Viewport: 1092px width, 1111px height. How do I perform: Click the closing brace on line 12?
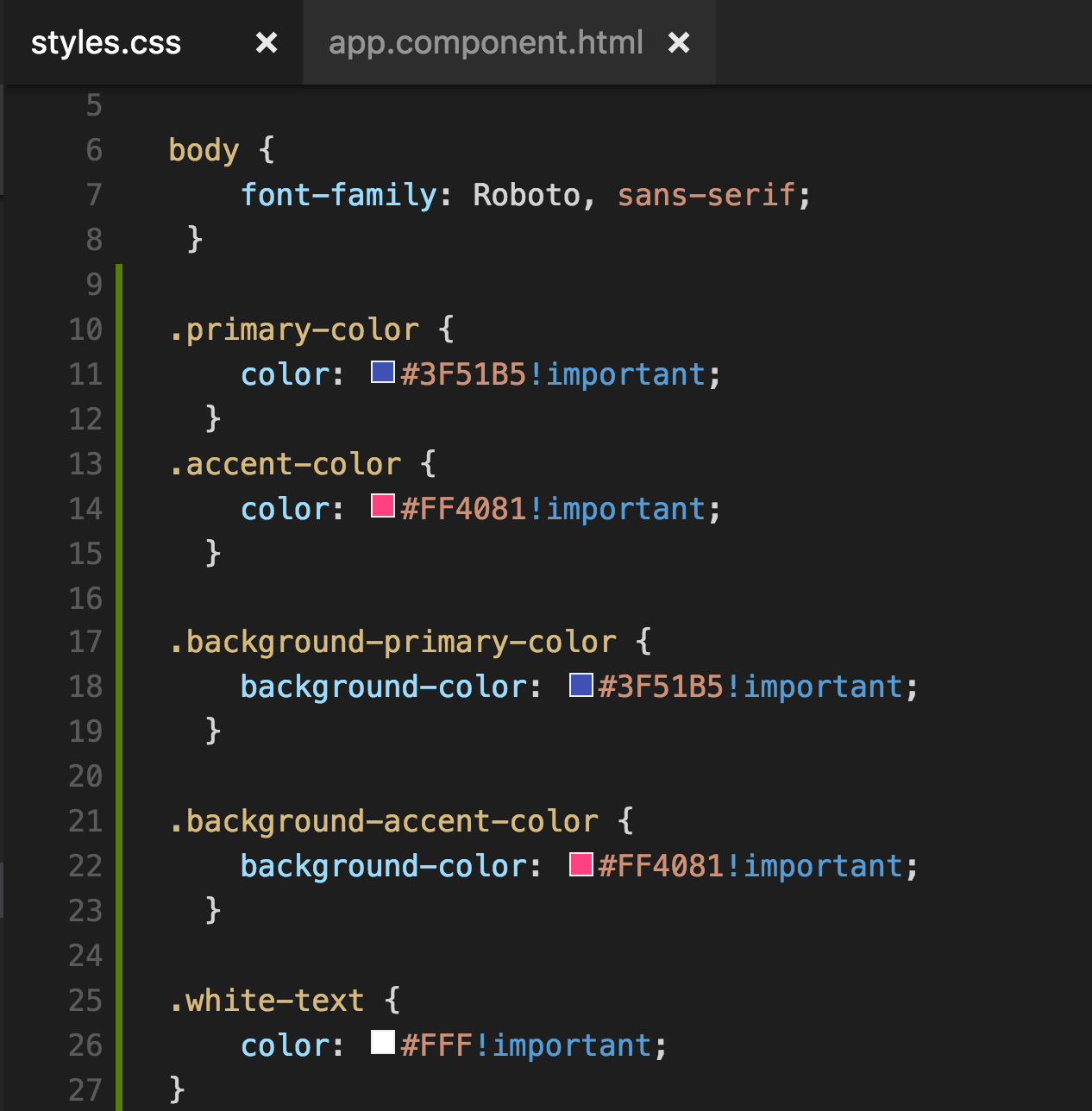[213, 418]
